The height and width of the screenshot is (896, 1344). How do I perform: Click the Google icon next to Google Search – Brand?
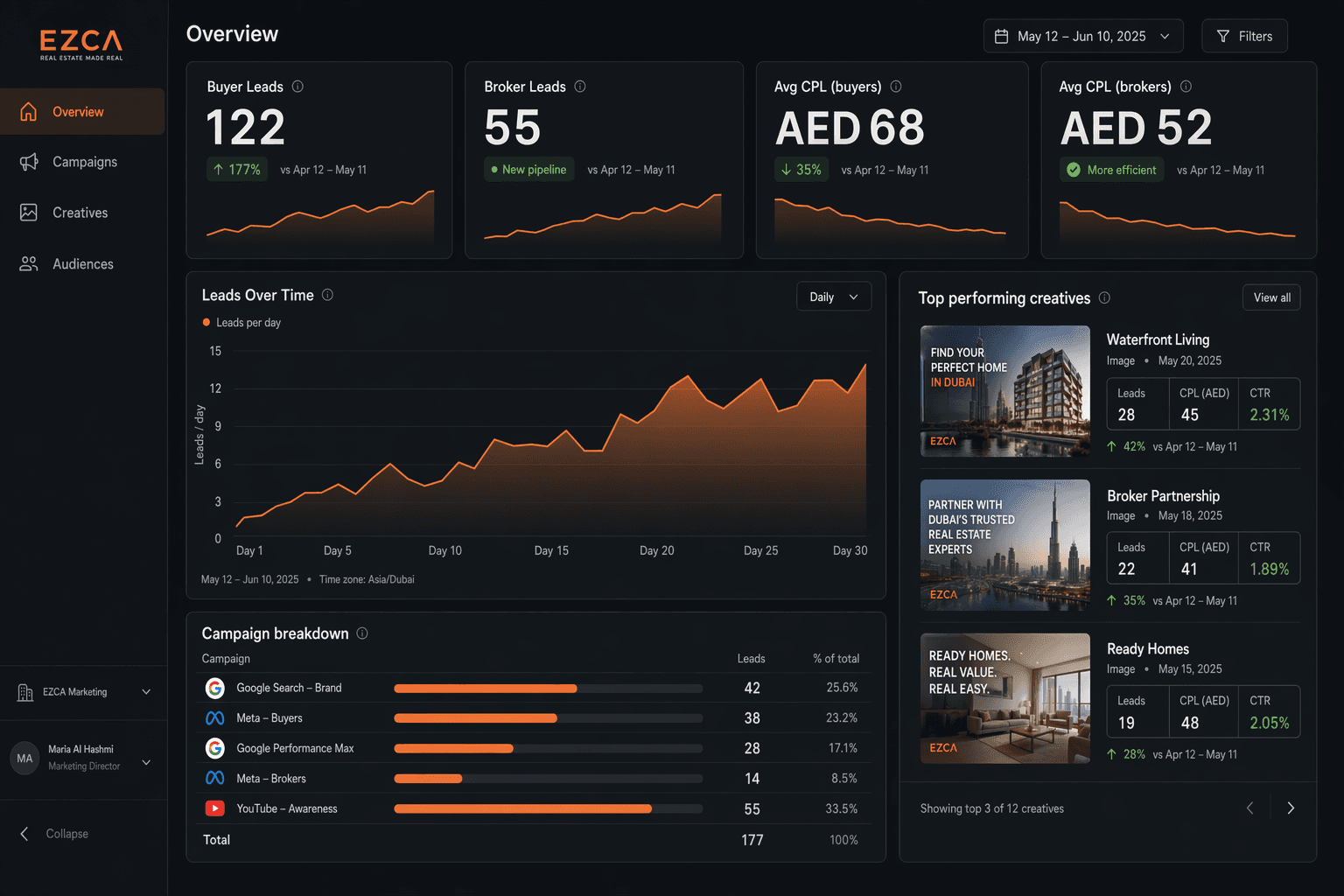click(x=214, y=688)
